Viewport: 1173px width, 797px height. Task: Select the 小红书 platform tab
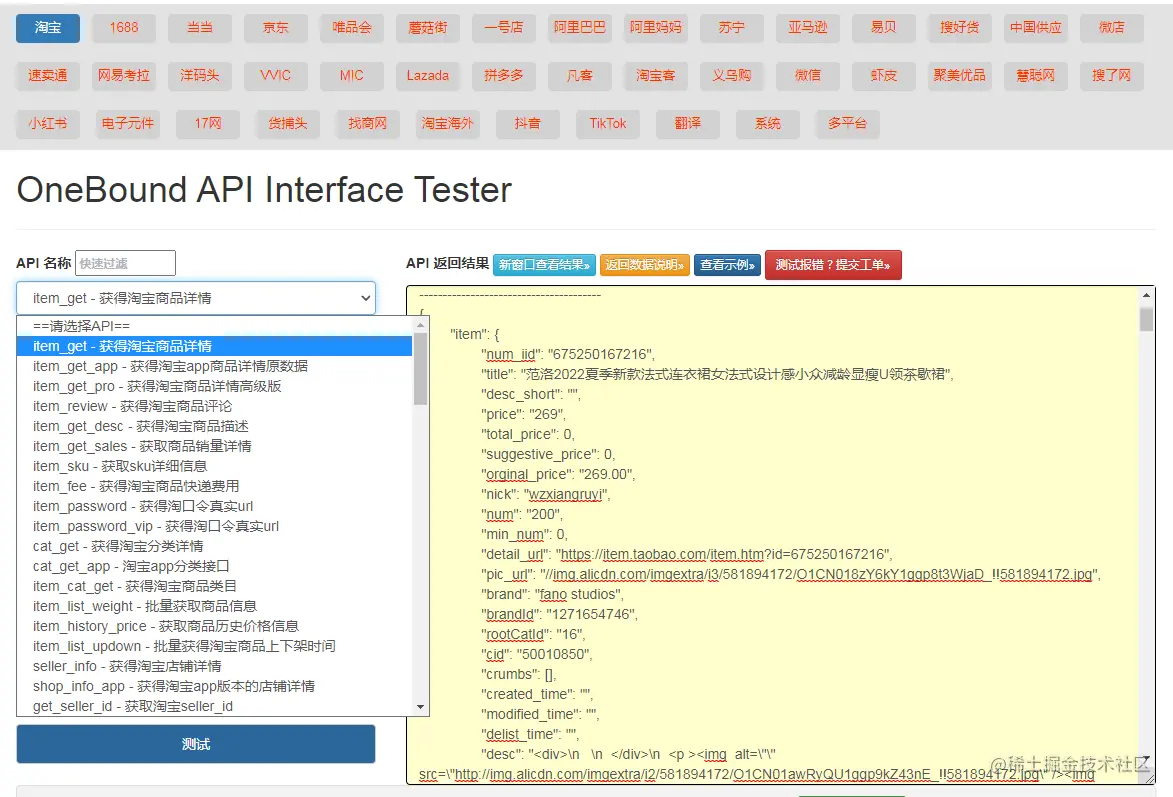tap(48, 123)
